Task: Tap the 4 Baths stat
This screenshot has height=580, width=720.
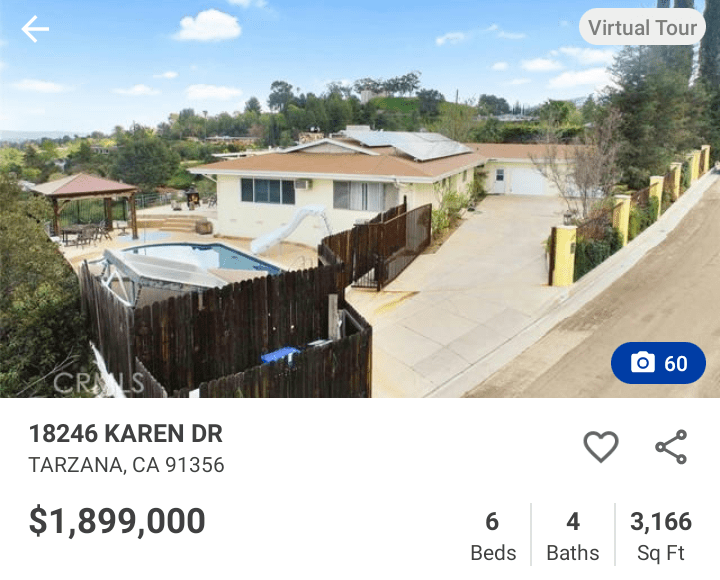Action: (573, 535)
